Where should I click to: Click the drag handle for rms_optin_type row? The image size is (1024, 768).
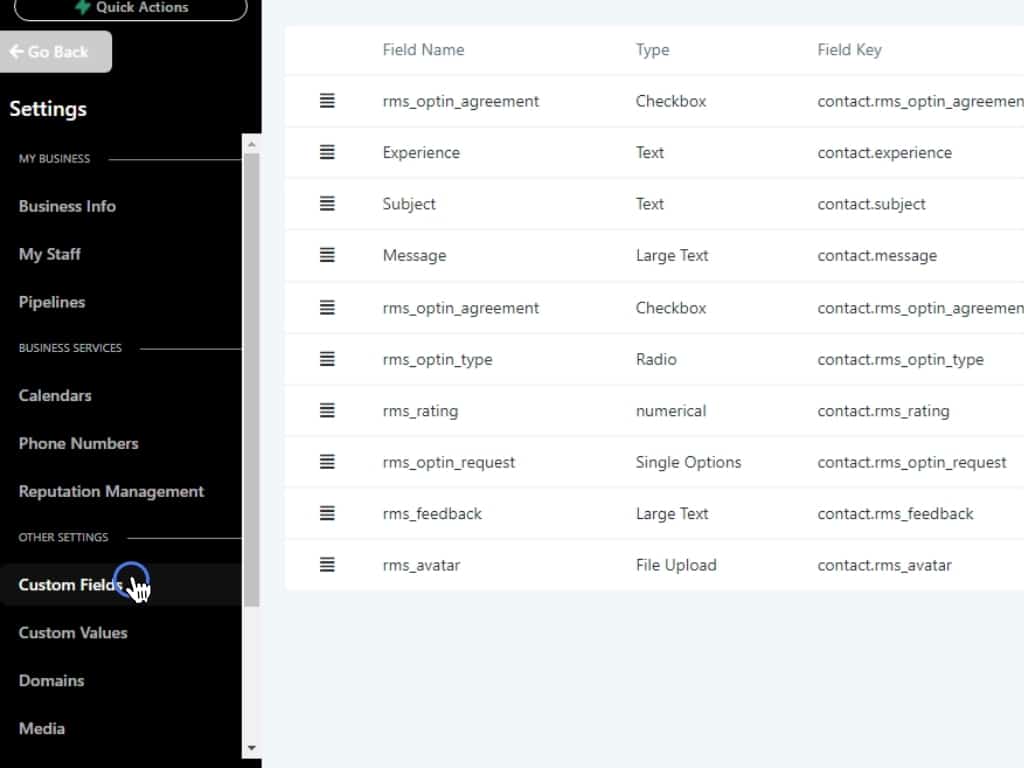tap(327, 359)
